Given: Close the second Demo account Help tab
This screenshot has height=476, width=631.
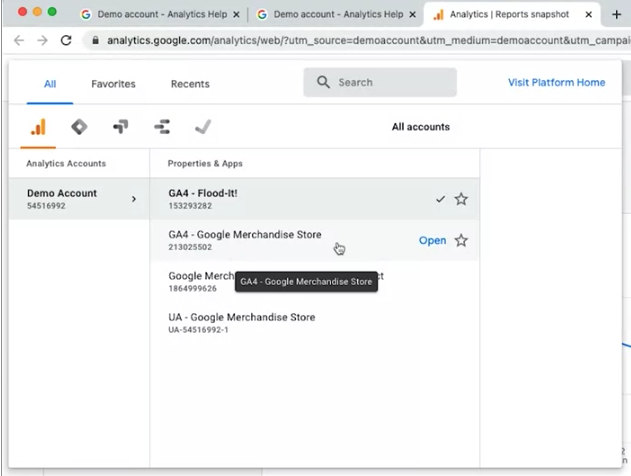Looking at the screenshot, I should [412, 14].
